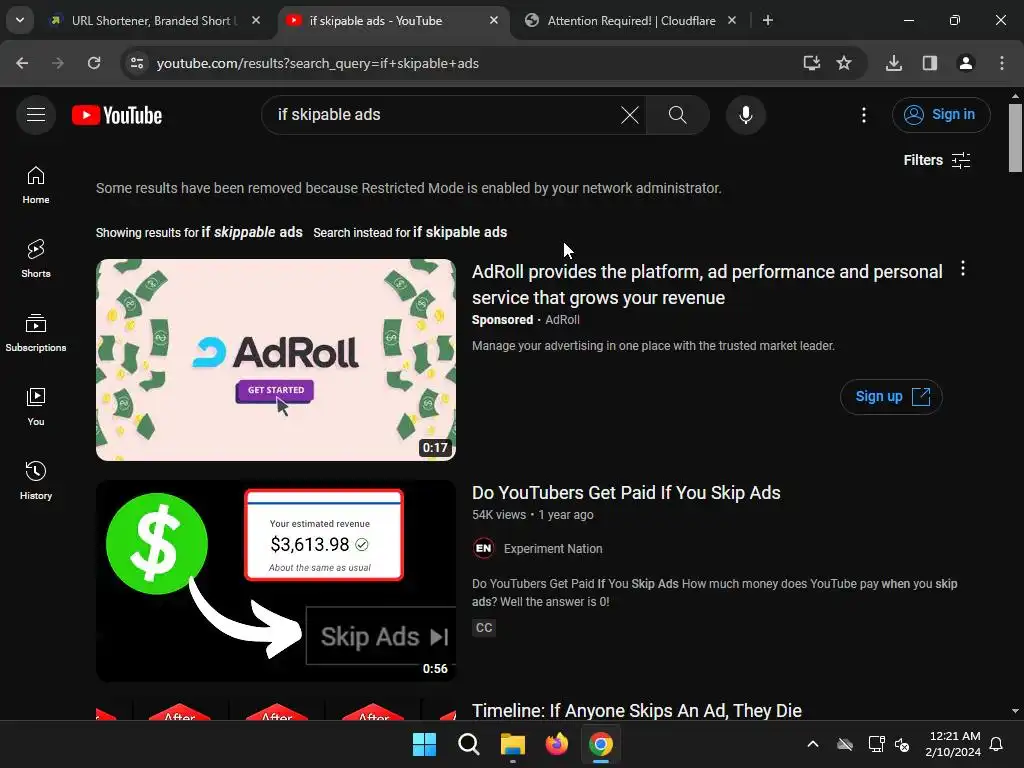The height and width of the screenshot is (768, 1024).
Task: Open File Explorer from the taskbar
Action: coord(513,744)
